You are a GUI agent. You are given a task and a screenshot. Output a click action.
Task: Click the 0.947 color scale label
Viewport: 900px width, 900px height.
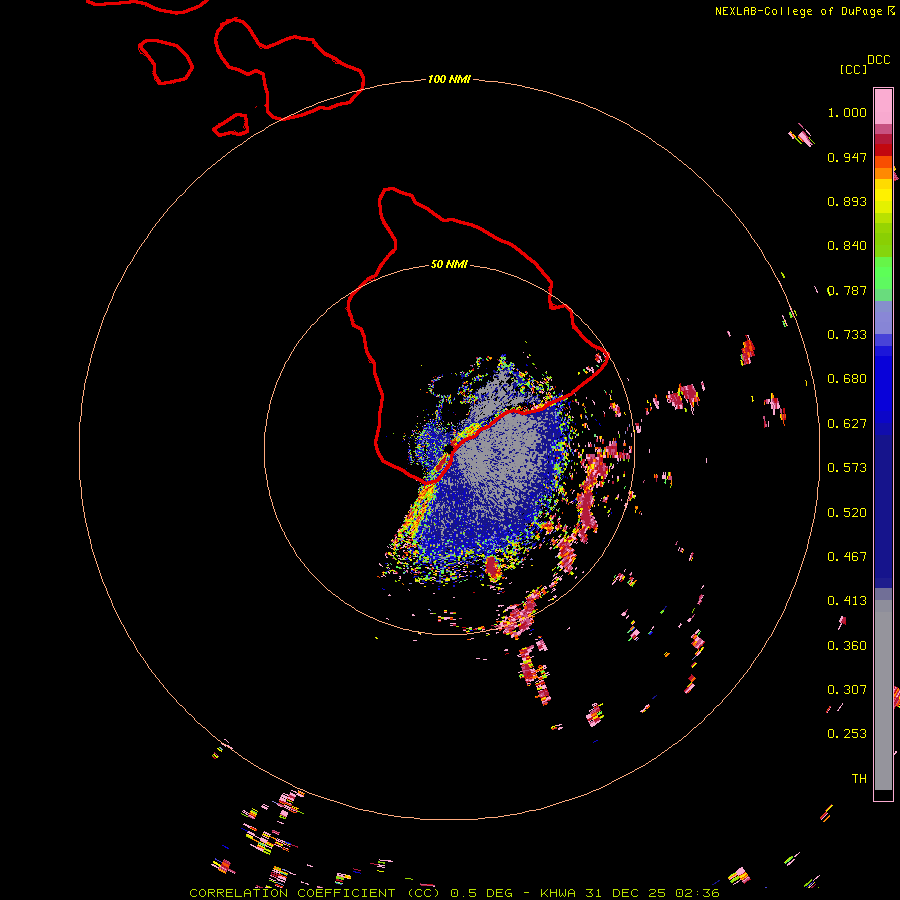pyautogui.click(x=847, y=157)
